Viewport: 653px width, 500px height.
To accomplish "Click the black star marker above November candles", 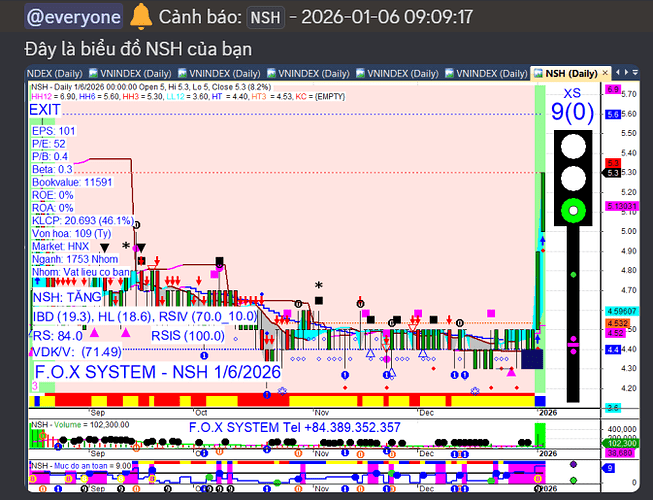I will (x=319, y=286).
